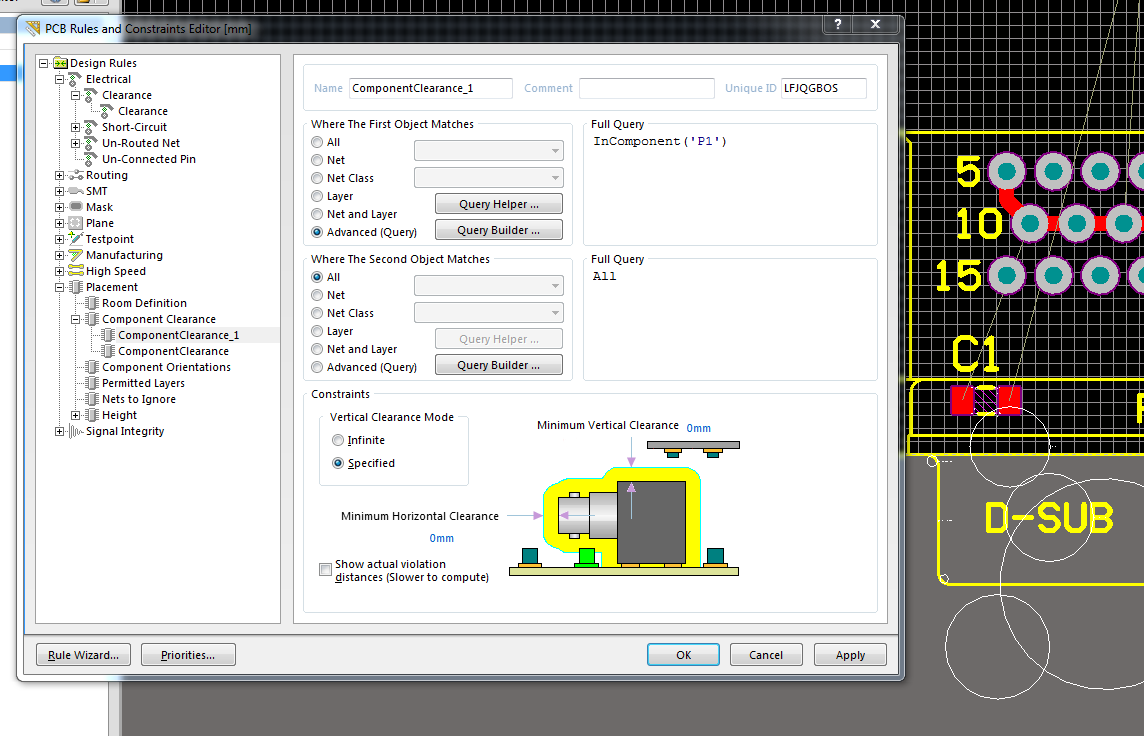Select the Mask category icon

[75, 207]
